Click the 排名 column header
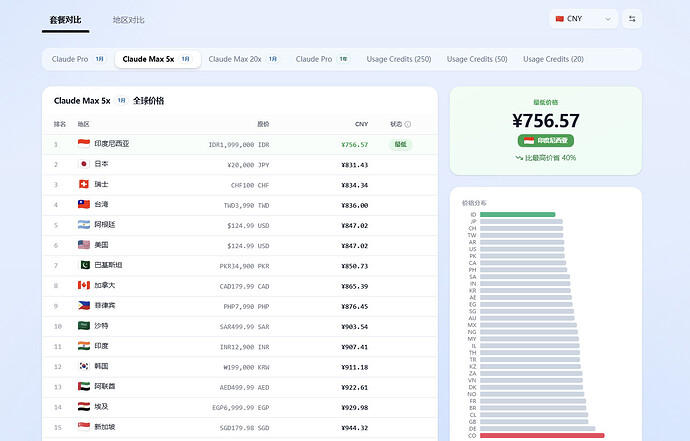The image size is (690, 441). click(60, 124)
